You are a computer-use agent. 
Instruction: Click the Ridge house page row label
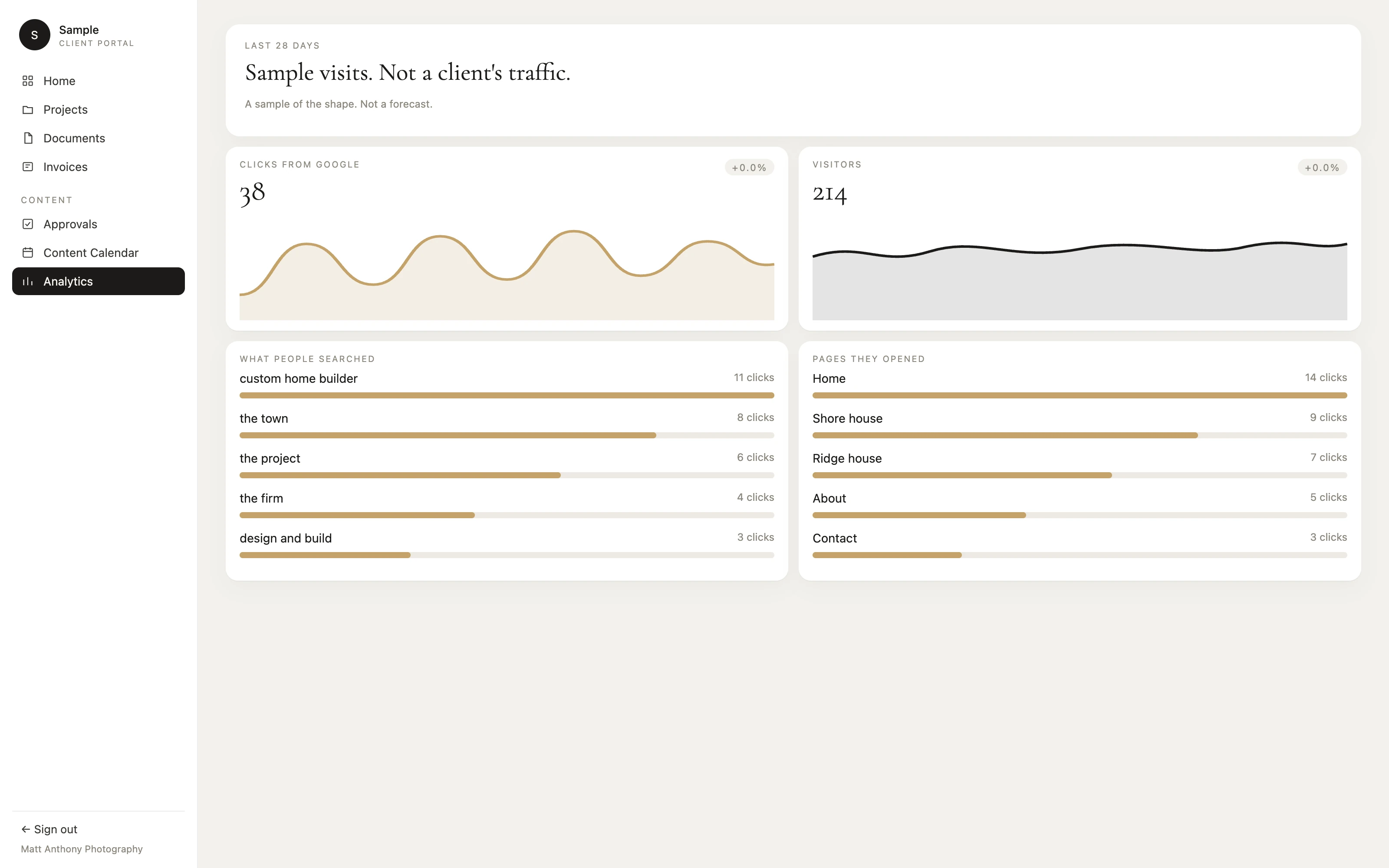tap(847, 458)
